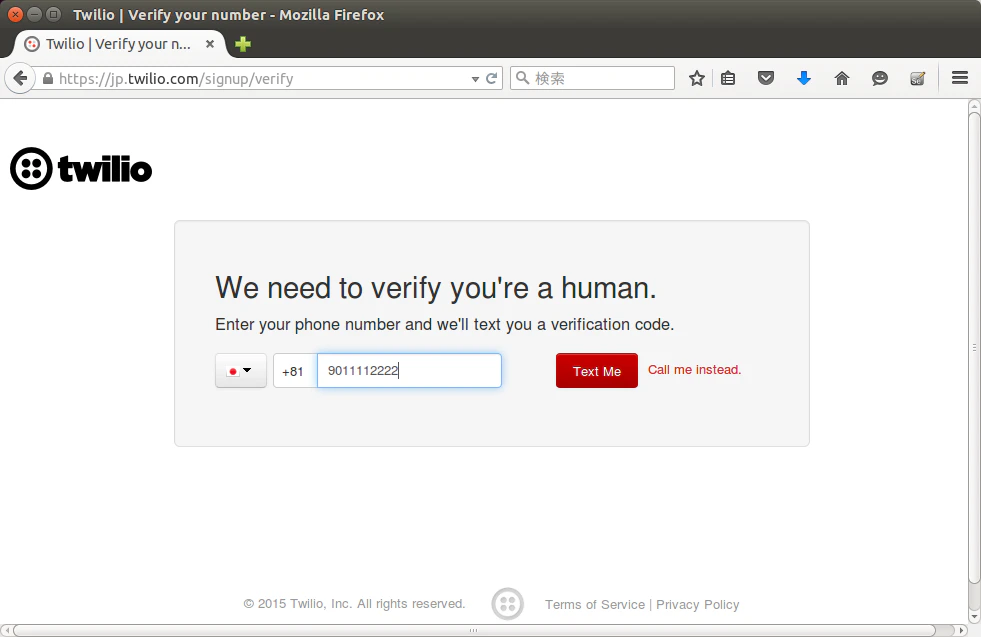Click the footer Twilio circle logo
Image resolution: width=981 pixels, height=637 pixels.
507,604
